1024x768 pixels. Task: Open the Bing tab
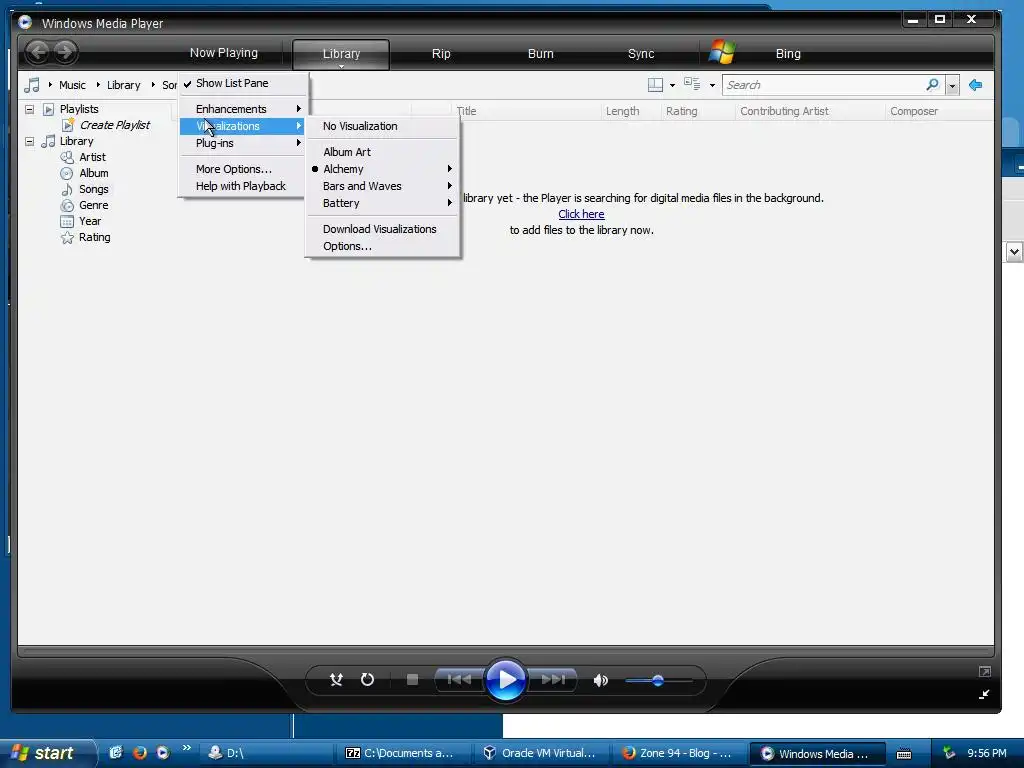(x=788, y=54)
